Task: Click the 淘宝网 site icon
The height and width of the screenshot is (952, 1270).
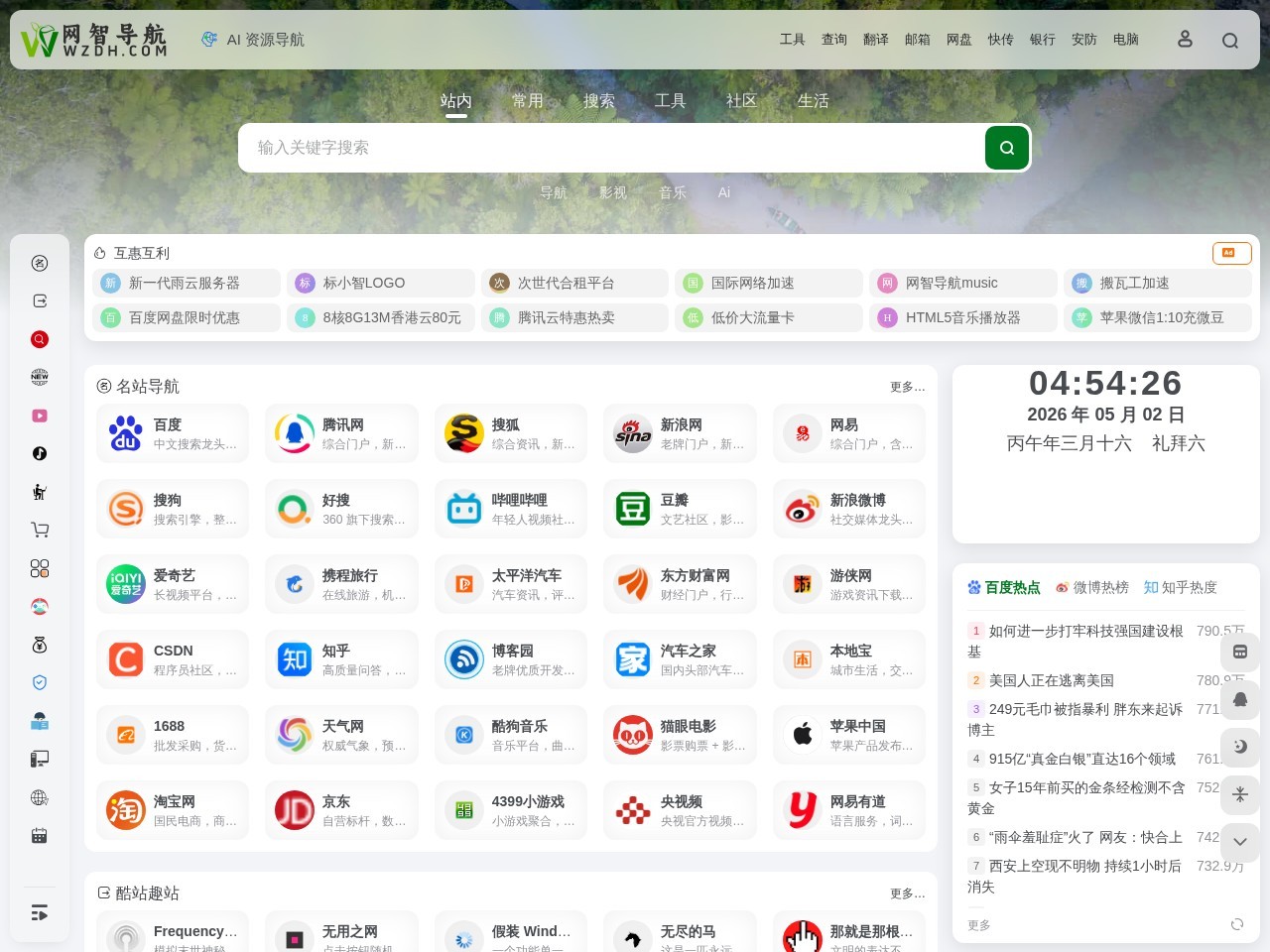Action: 125,810
